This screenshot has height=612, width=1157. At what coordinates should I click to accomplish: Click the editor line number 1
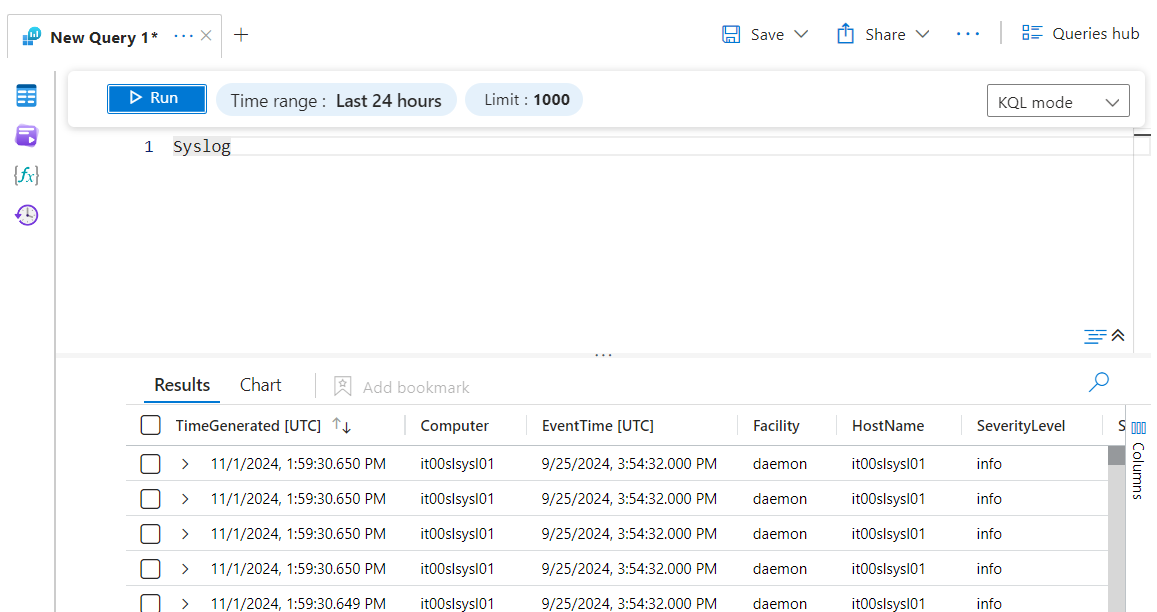point(149,147)
